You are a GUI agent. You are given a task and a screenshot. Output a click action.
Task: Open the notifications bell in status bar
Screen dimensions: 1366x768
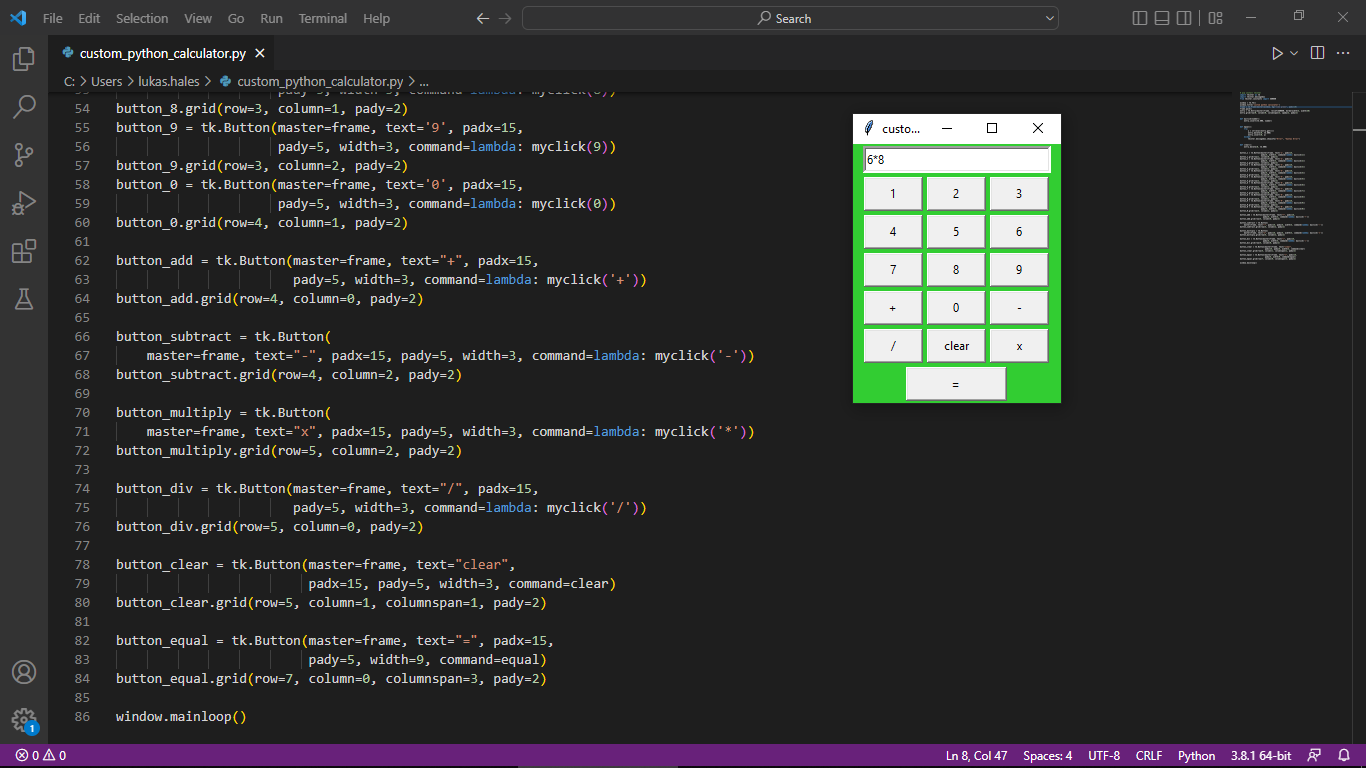click(1343, 755)
